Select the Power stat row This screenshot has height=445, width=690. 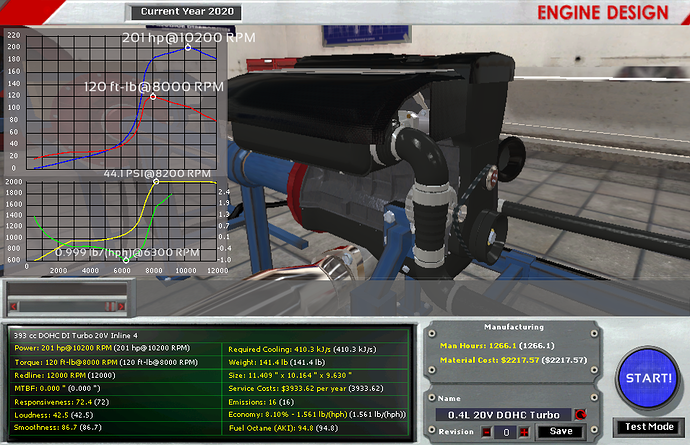click(116, 348)
